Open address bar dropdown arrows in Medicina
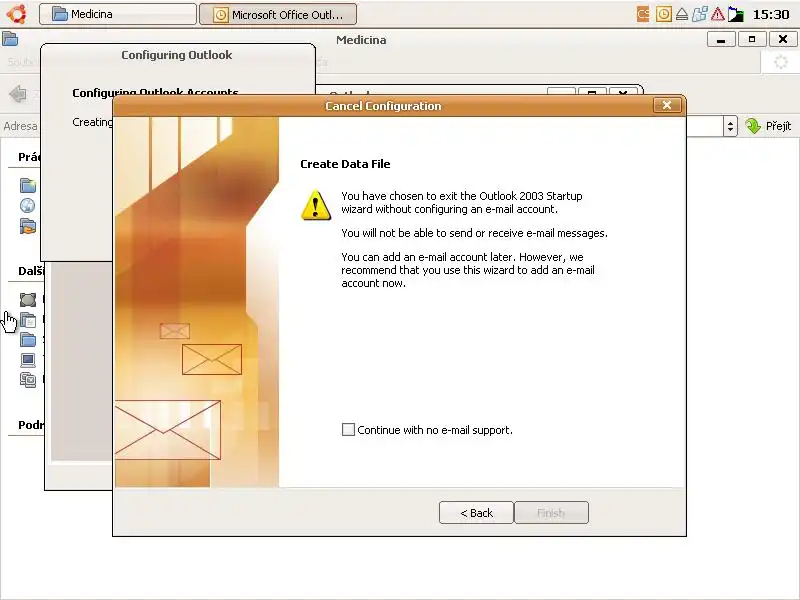 point(730,126)
